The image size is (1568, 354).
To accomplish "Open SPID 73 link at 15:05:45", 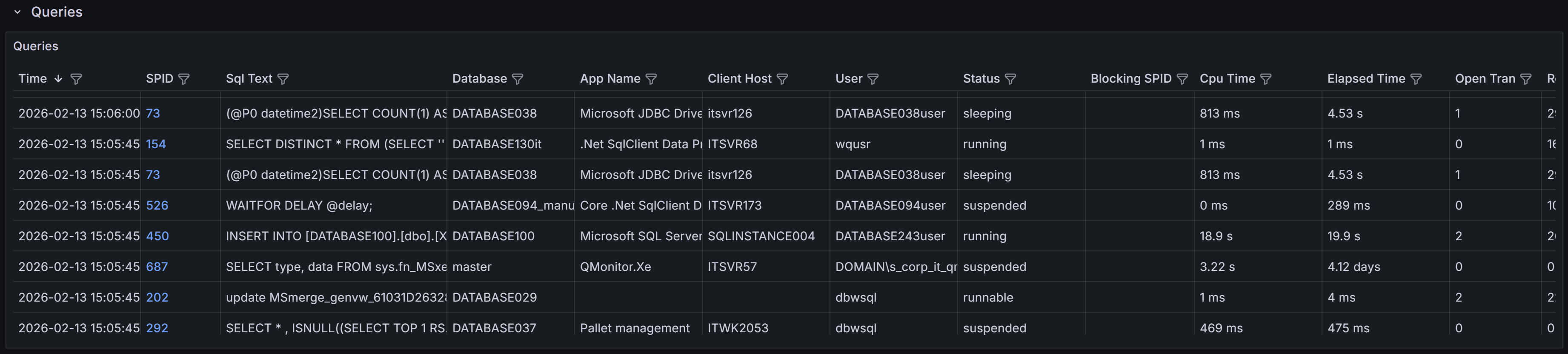I will [153, 175].
